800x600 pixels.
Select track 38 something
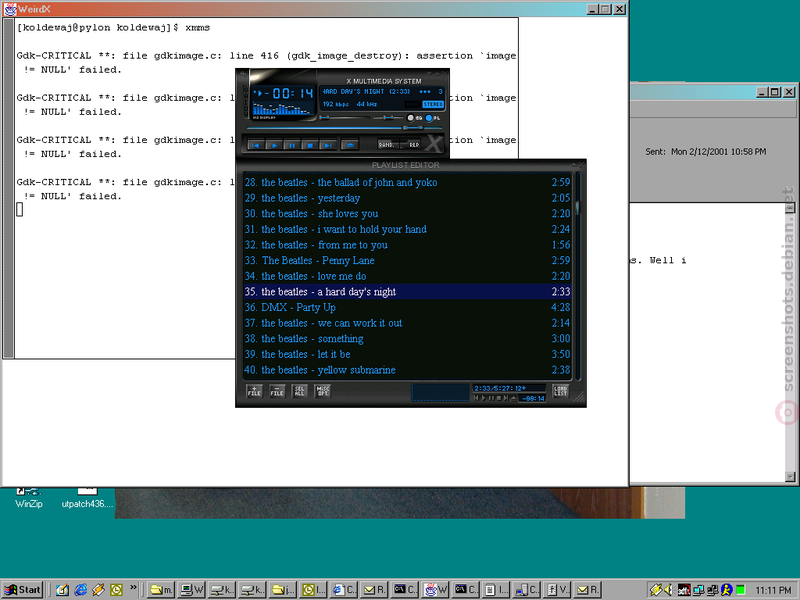[x=407, y=339]
